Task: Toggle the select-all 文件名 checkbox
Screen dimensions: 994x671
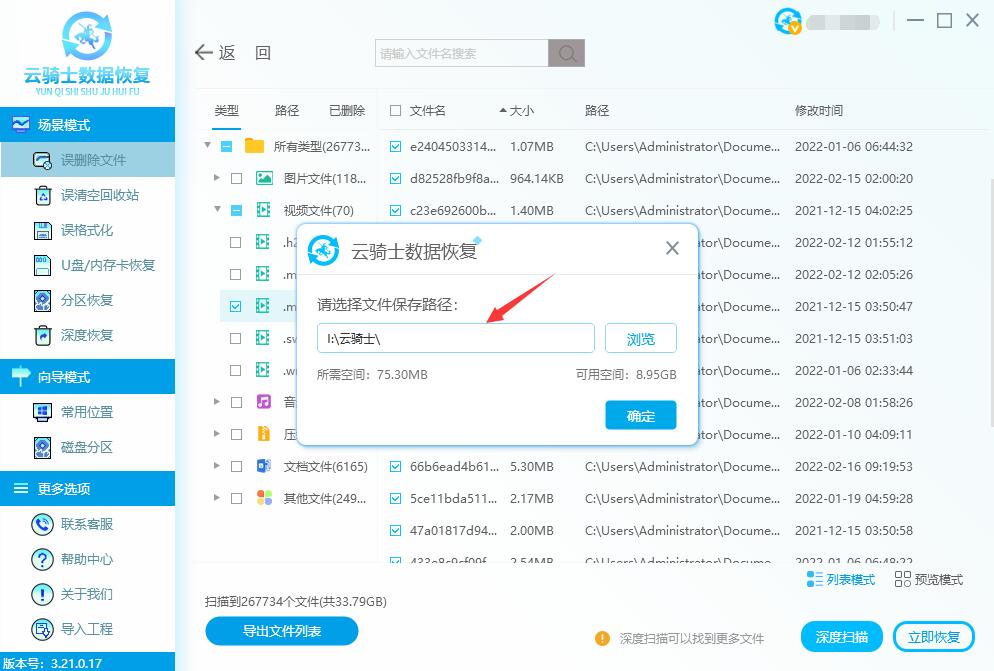Action: pos(396,110)
